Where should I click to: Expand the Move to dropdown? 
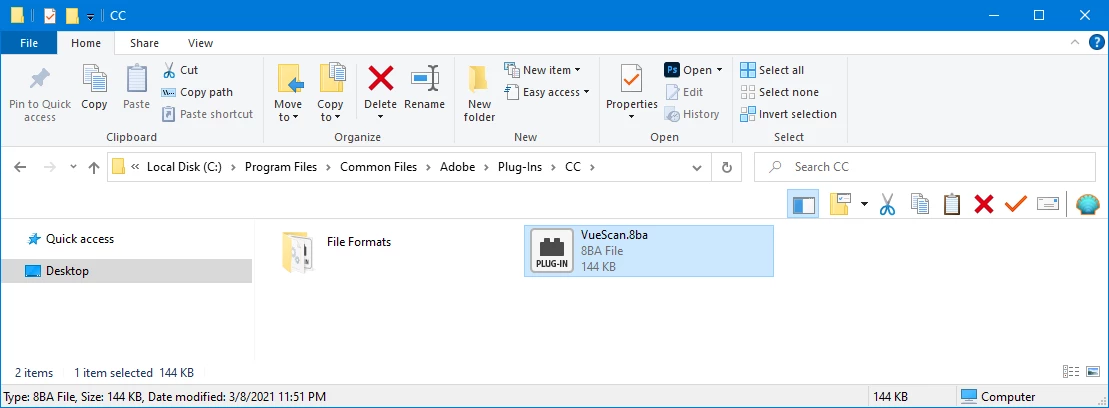(295, 117)
